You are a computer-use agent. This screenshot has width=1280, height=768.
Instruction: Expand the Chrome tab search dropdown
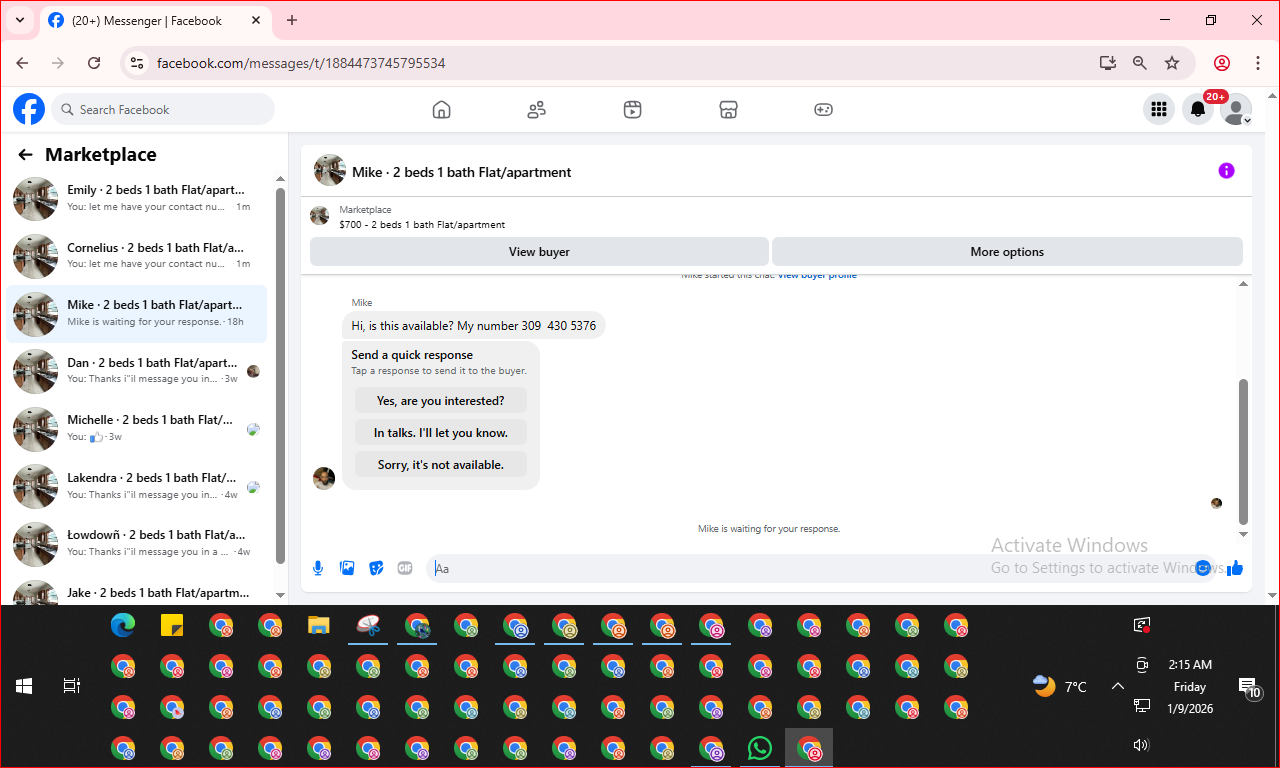tap(19, 20)
